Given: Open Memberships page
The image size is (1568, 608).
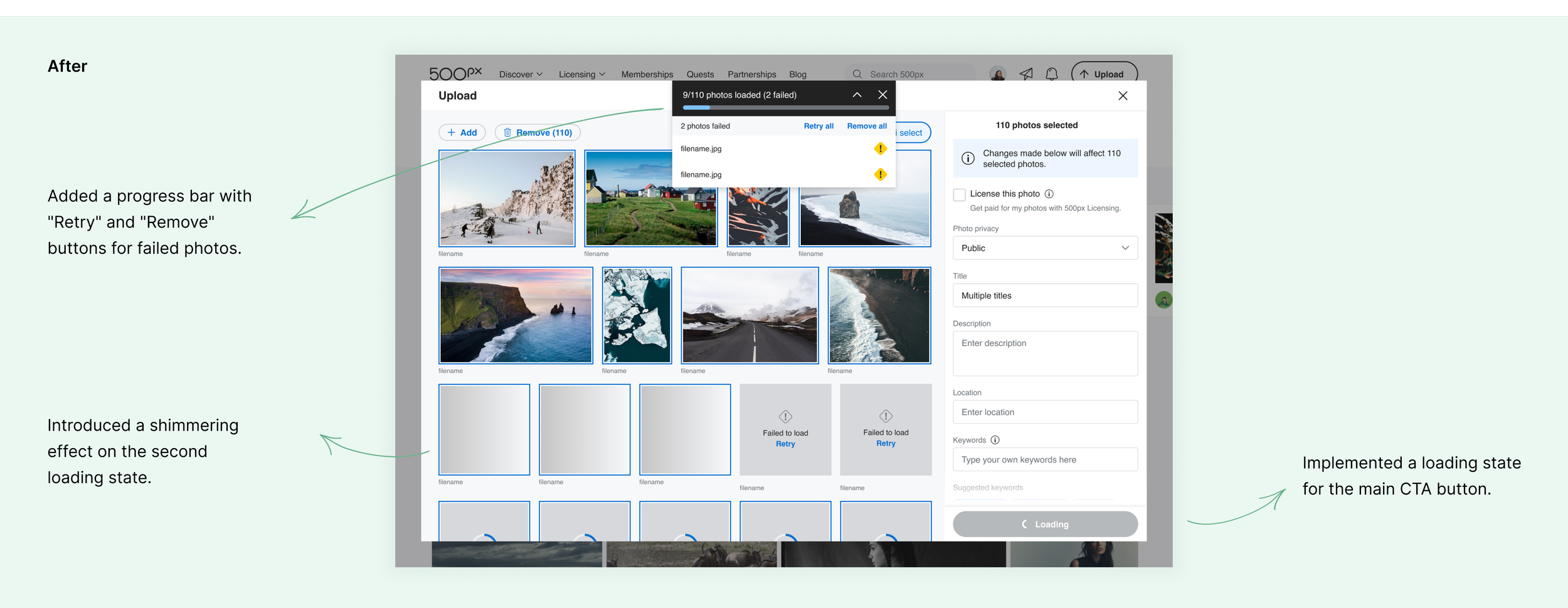Looking at the screenshot, I should coord(647,74).
